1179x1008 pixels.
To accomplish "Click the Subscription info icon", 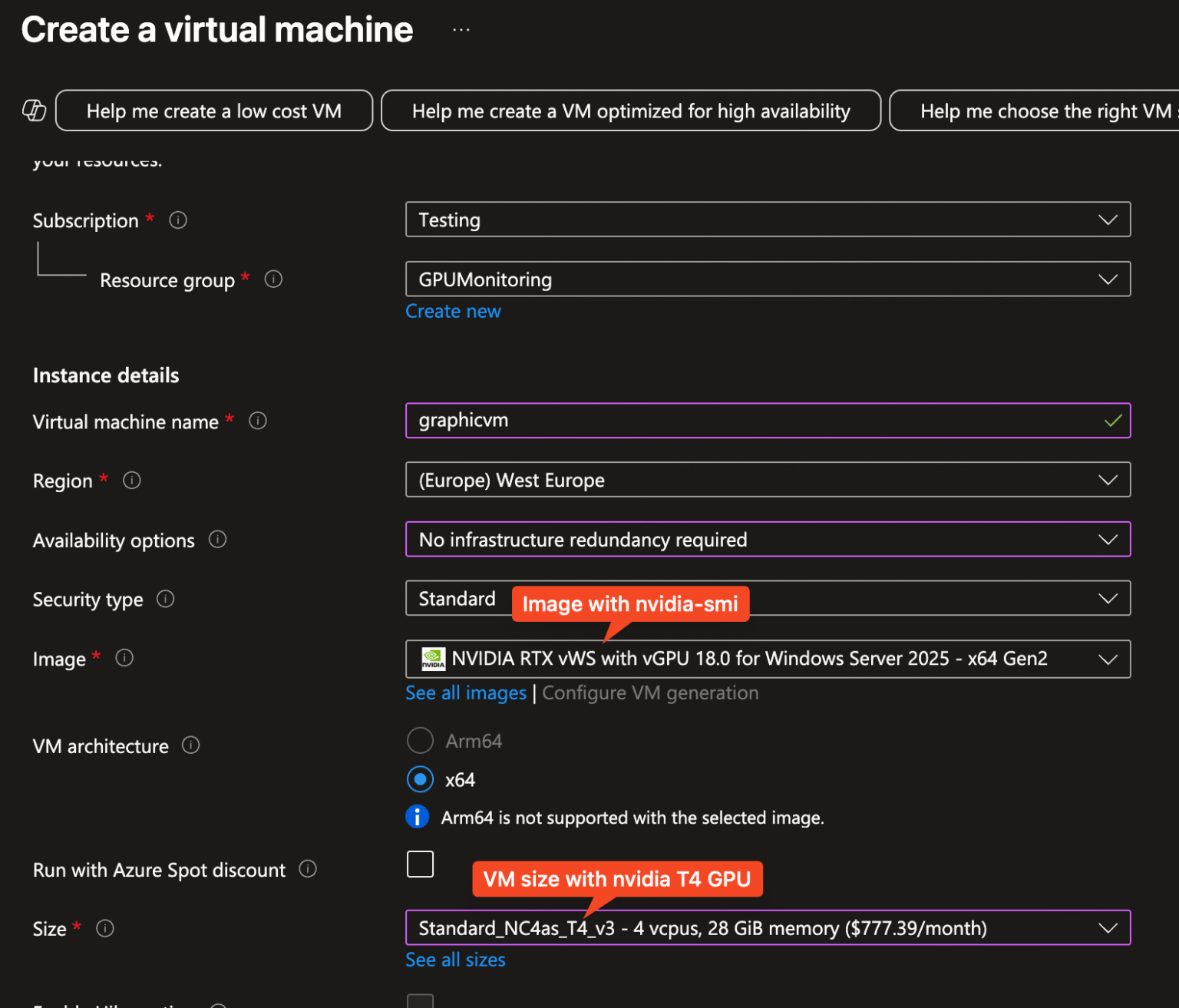I will (177, 220).
